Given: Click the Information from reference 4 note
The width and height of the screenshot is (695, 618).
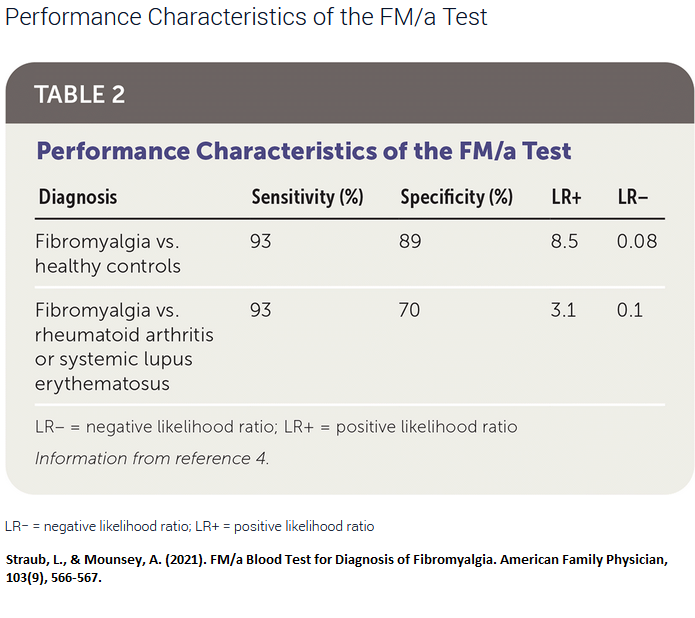Looking at the screenshot, I should (x=152, y=458).
